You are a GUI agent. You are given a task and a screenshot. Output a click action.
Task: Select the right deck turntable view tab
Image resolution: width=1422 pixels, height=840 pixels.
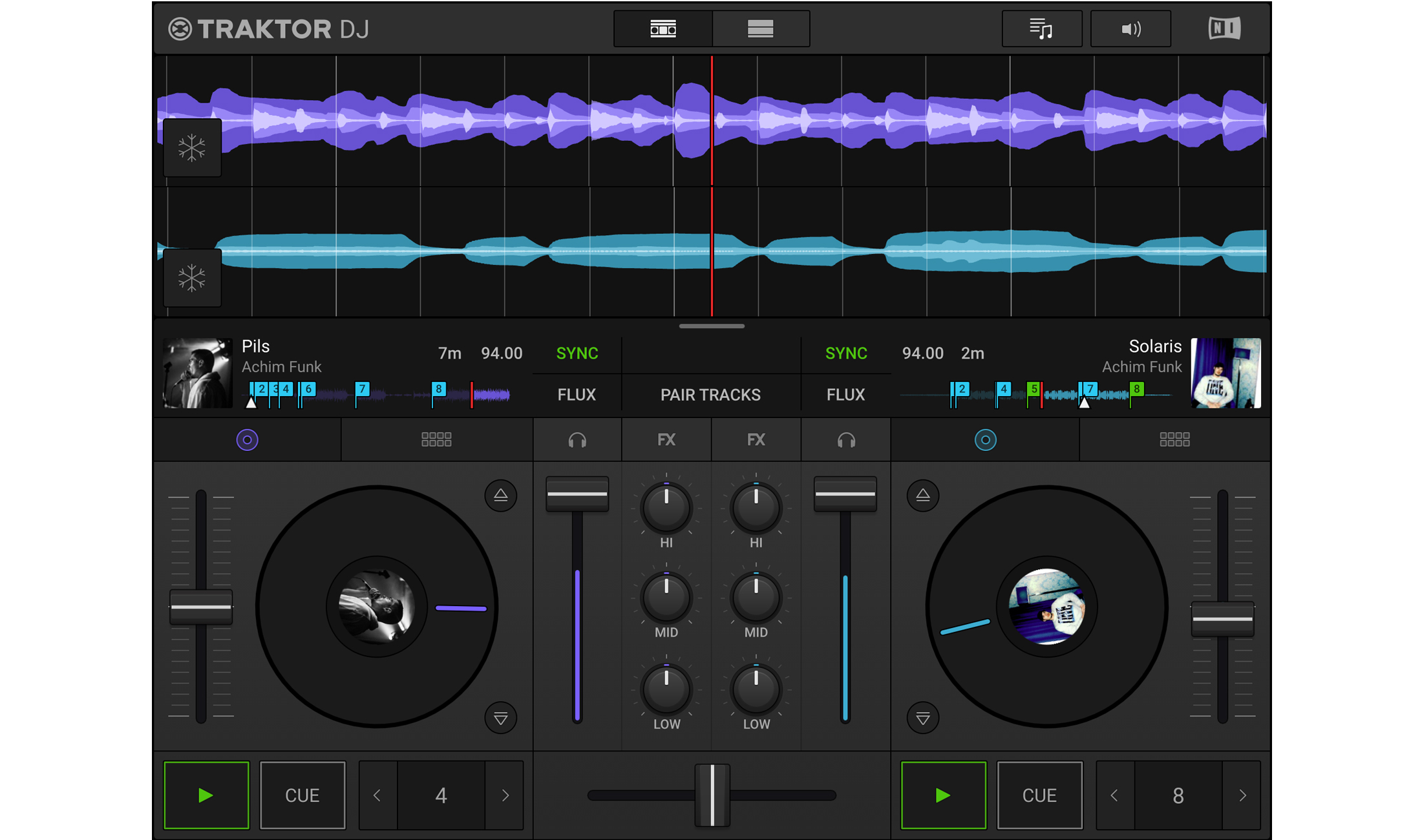click(985, 440)
